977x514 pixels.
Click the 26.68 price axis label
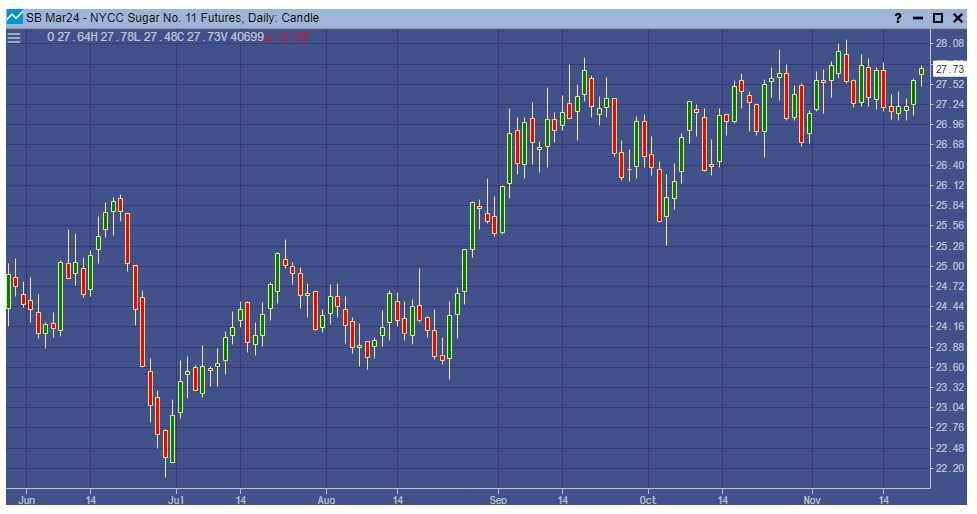pos(950,145)
